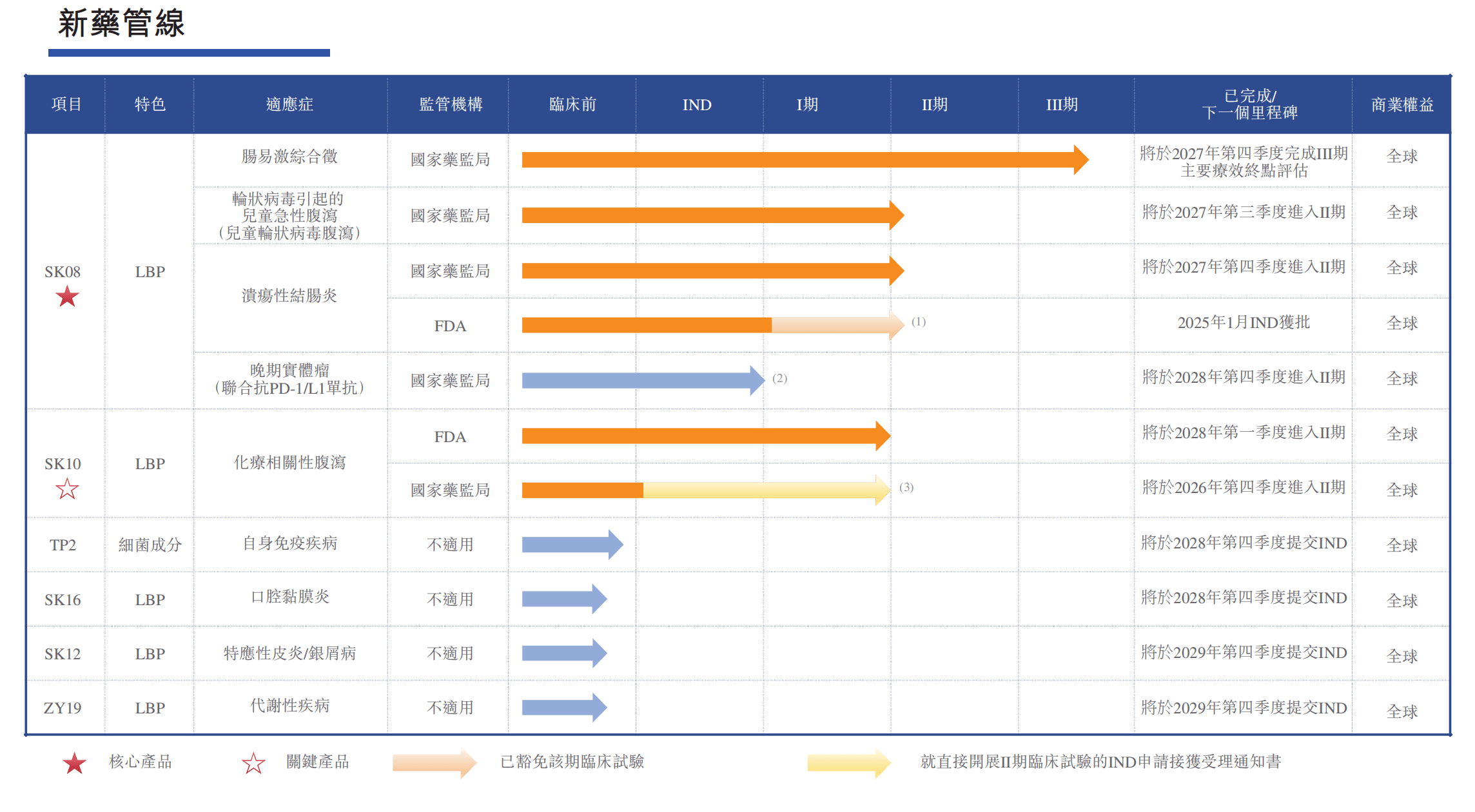The height and width of the screenshot is (812, 1475).
Task: Click the filled star in the legend
Action: (75, 762)
